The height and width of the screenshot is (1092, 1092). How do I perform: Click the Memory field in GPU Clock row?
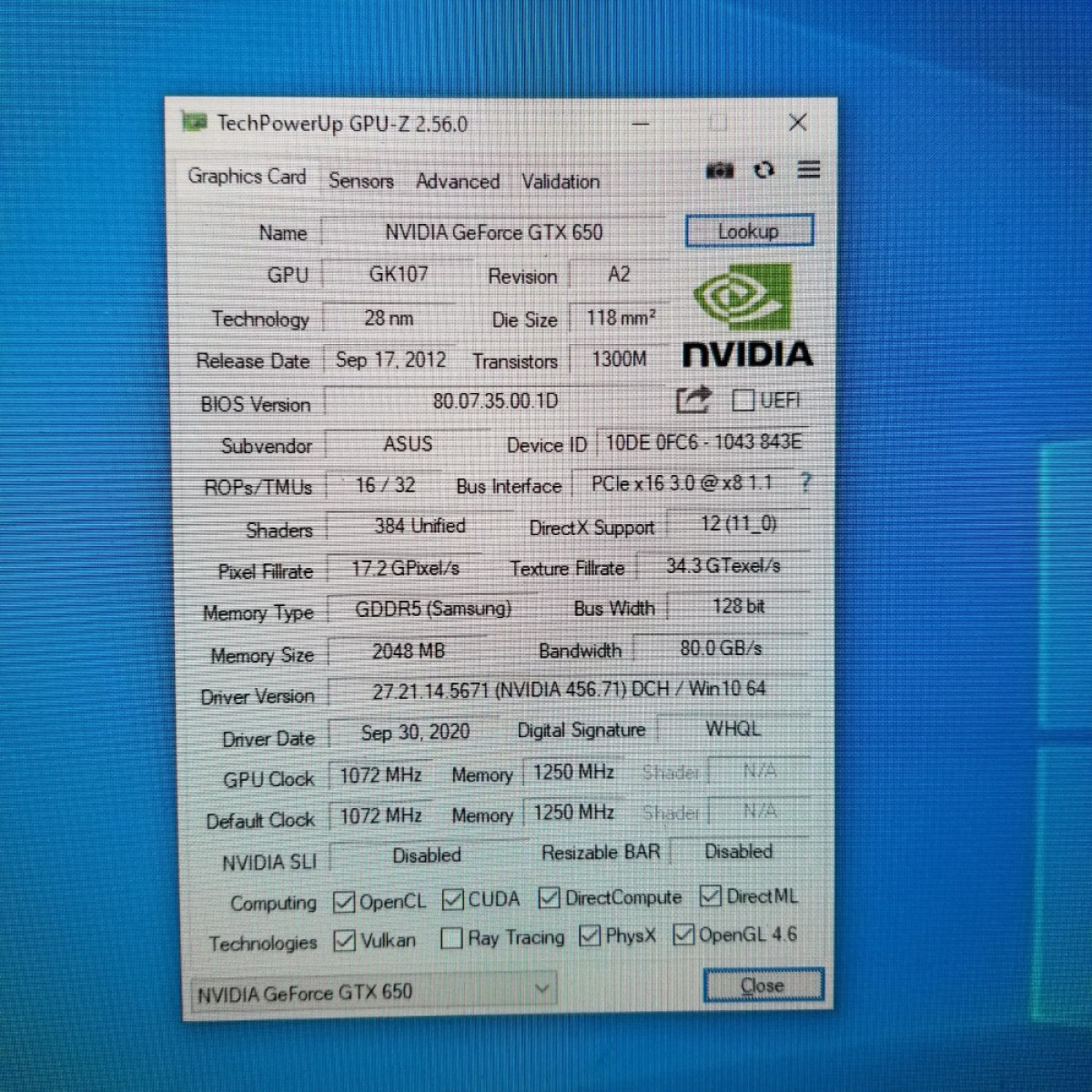coord(573,773)
